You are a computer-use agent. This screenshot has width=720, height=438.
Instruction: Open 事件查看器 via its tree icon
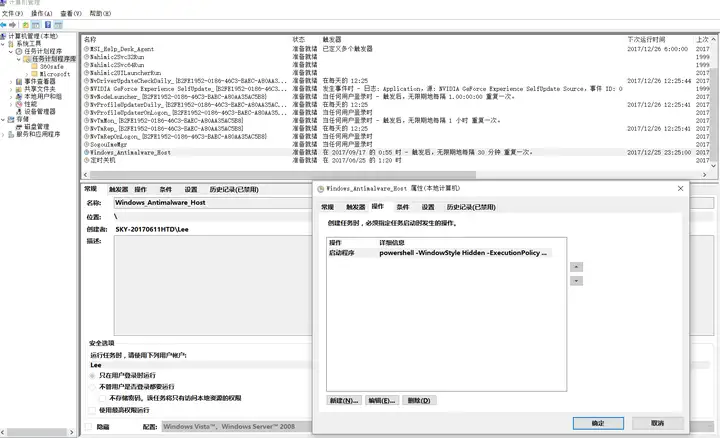19,81
